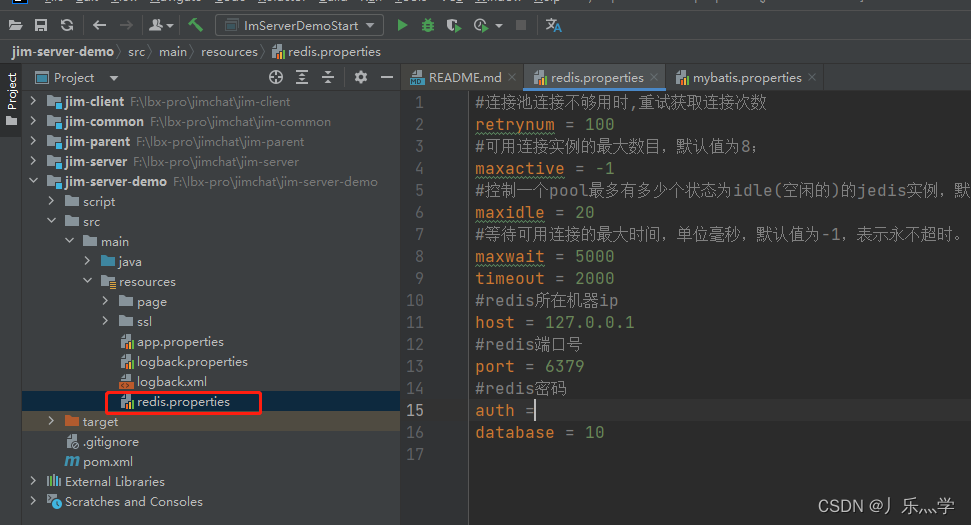
Task: Open the ImServerDemoStart run configuration dropdown
Action: (299, 25)
